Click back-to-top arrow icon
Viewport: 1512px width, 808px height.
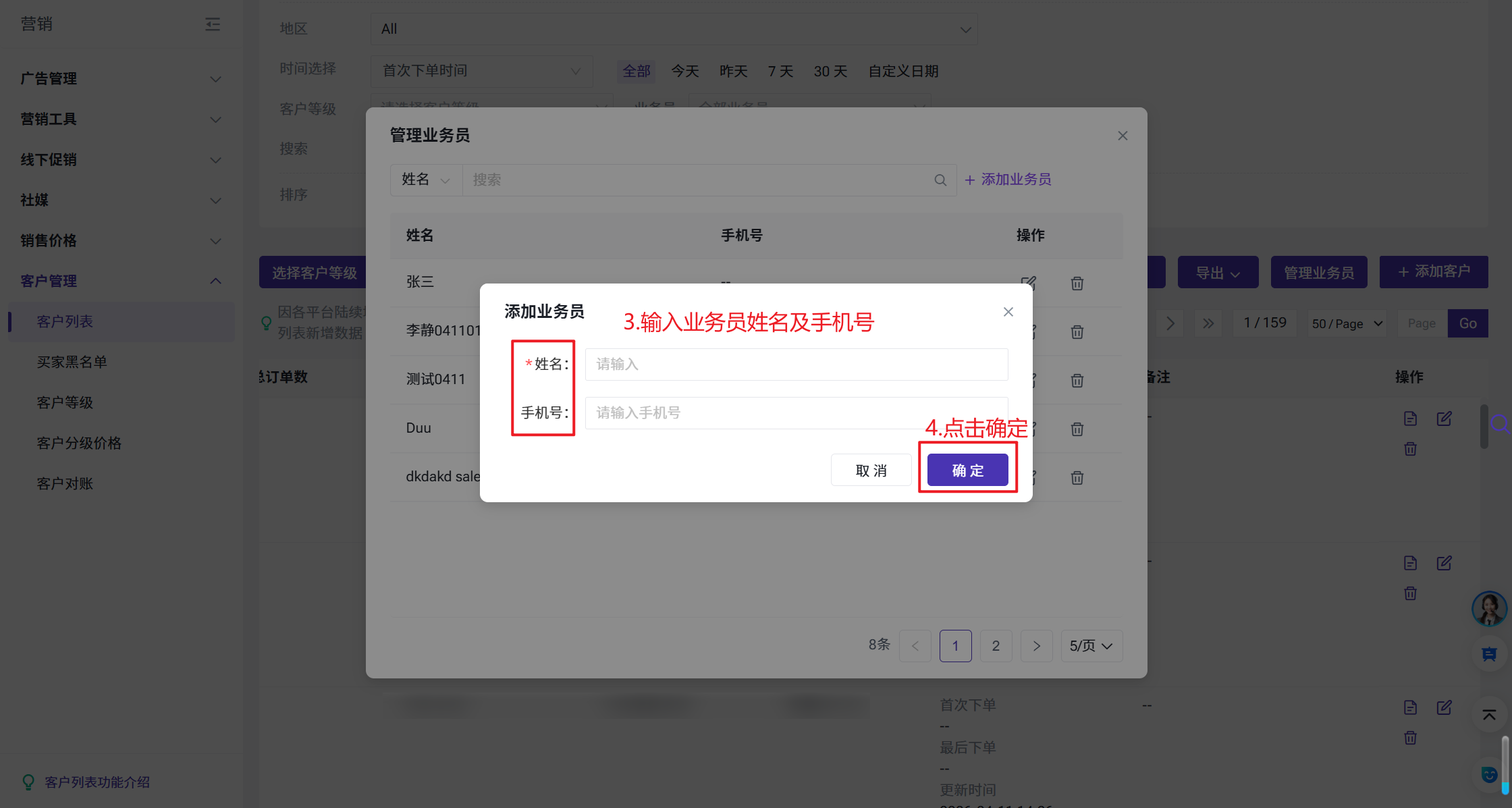1488,715
